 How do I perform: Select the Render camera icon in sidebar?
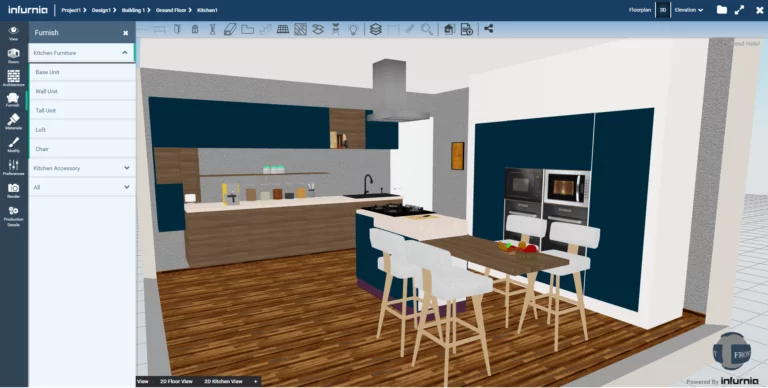(x=13, y=190)
